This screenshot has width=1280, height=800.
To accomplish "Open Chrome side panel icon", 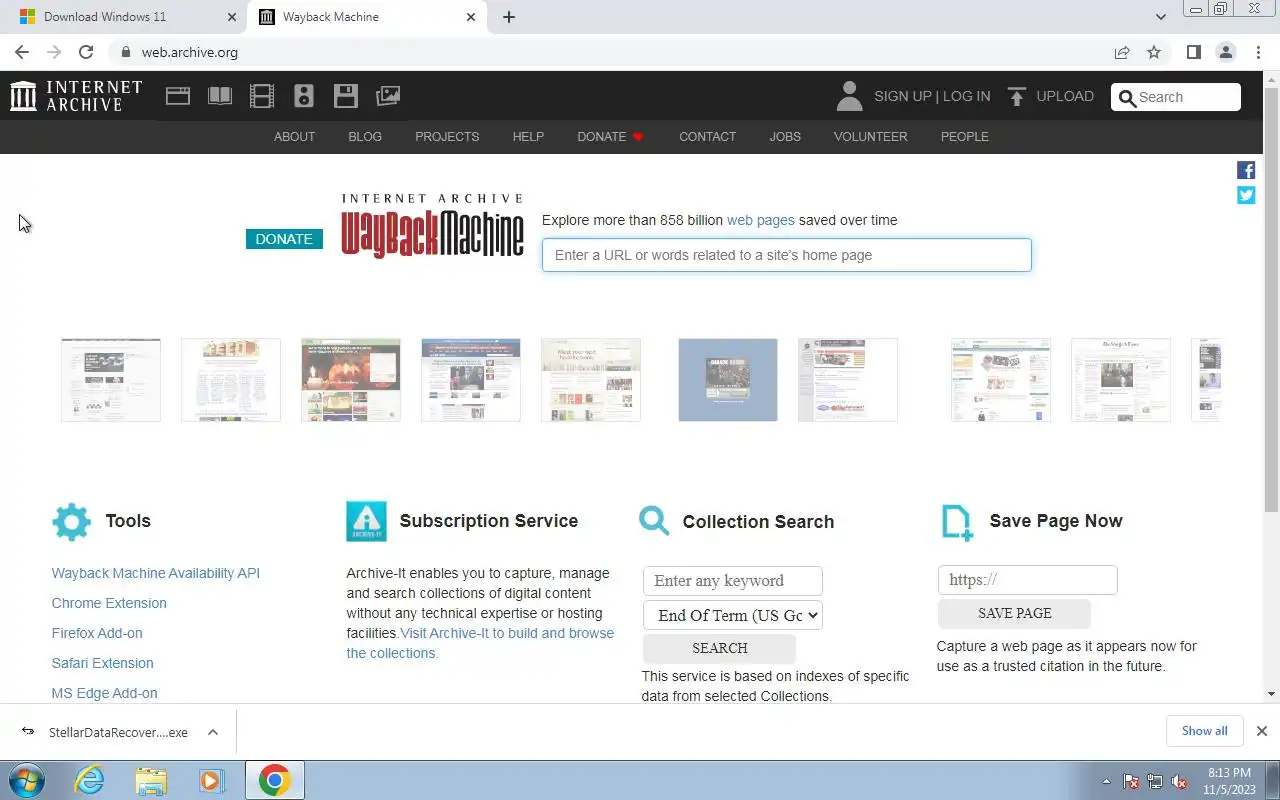I will (1193, 52).
